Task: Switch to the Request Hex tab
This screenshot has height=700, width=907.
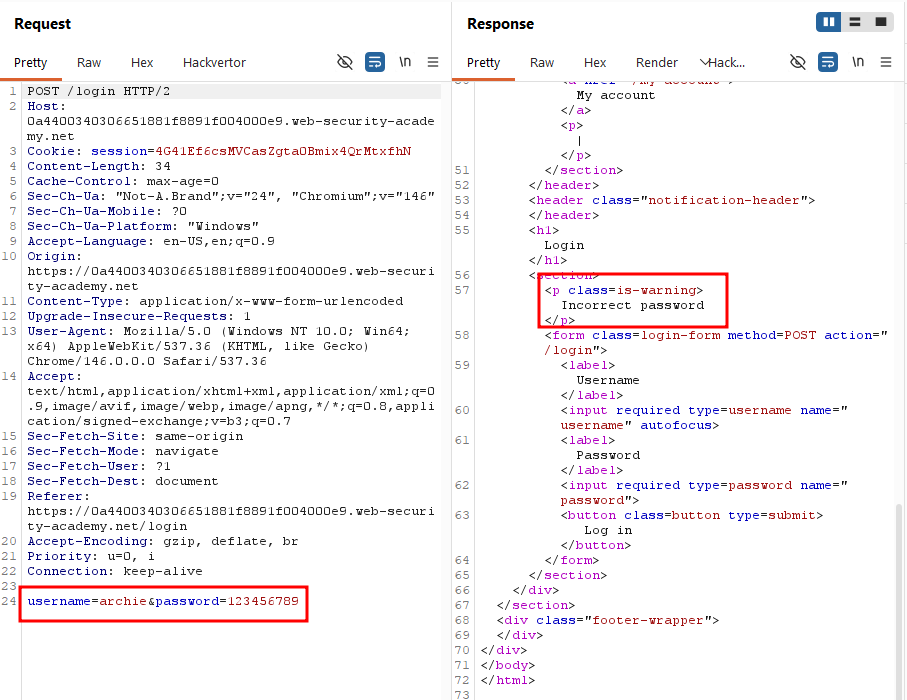Action: point(142,62)
